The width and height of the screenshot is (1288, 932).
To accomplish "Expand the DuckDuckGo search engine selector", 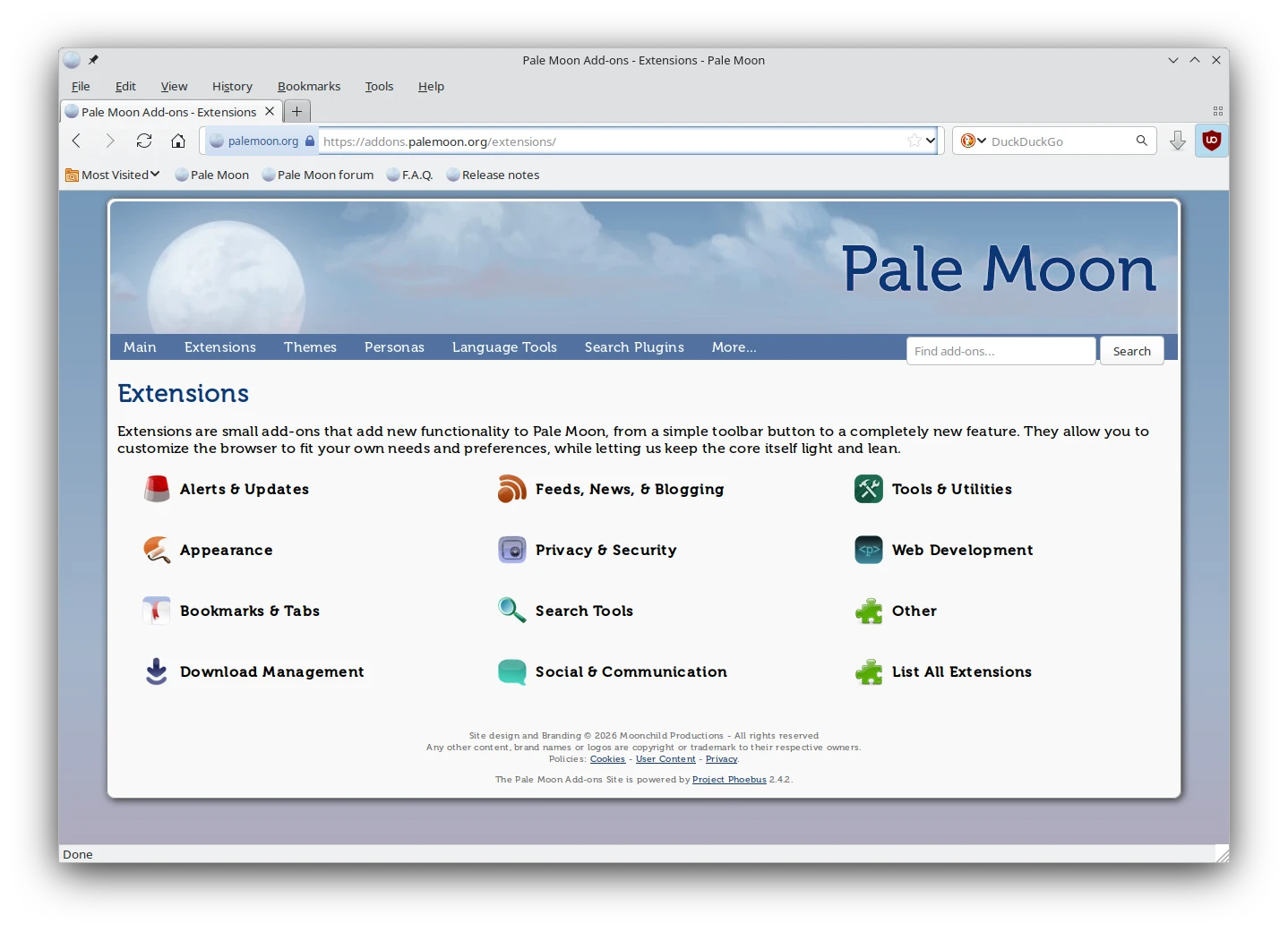I will click(x=974, y=141).
